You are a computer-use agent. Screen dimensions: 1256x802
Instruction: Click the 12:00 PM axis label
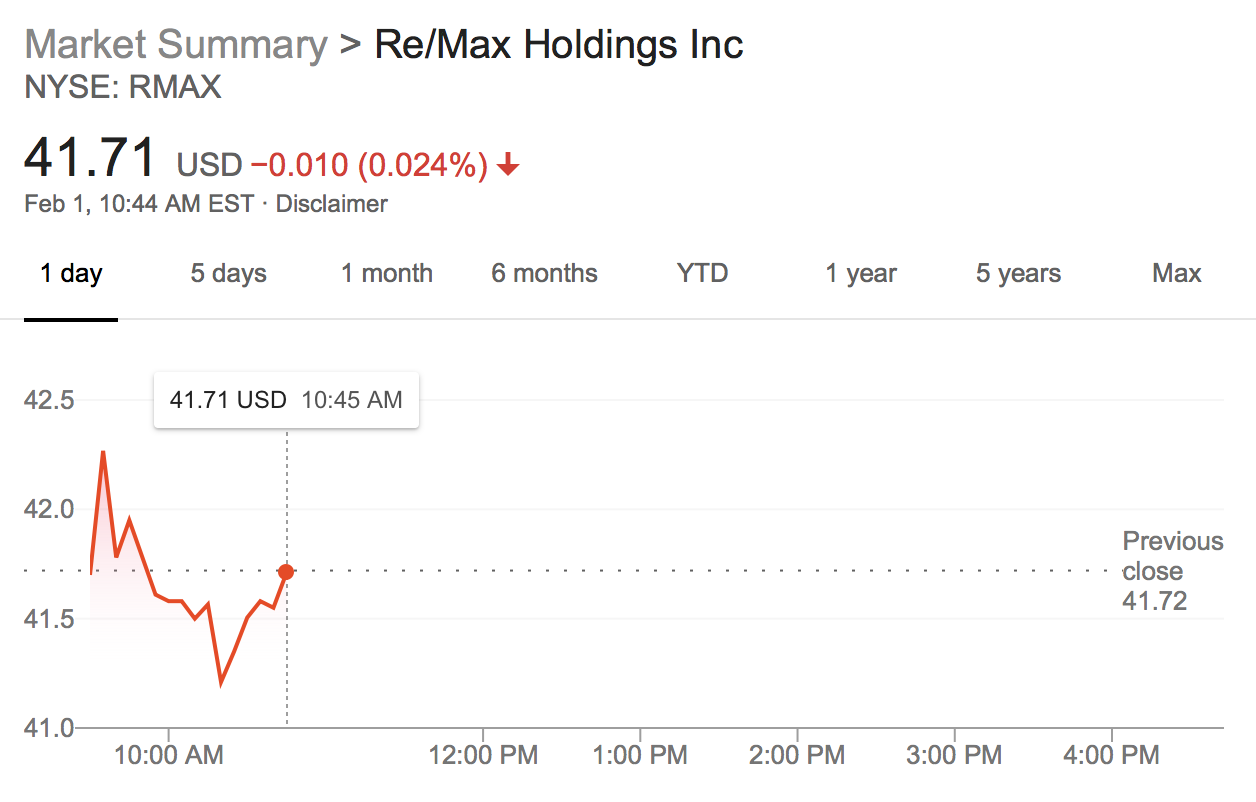pos(483,755)
